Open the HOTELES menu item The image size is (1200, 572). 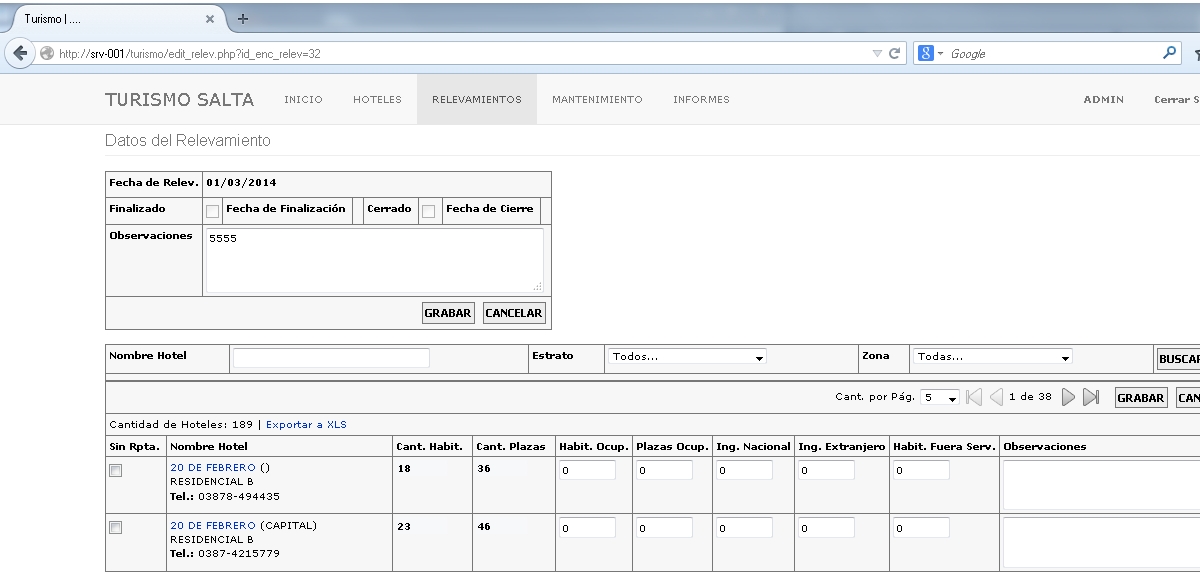click(377, 100)
